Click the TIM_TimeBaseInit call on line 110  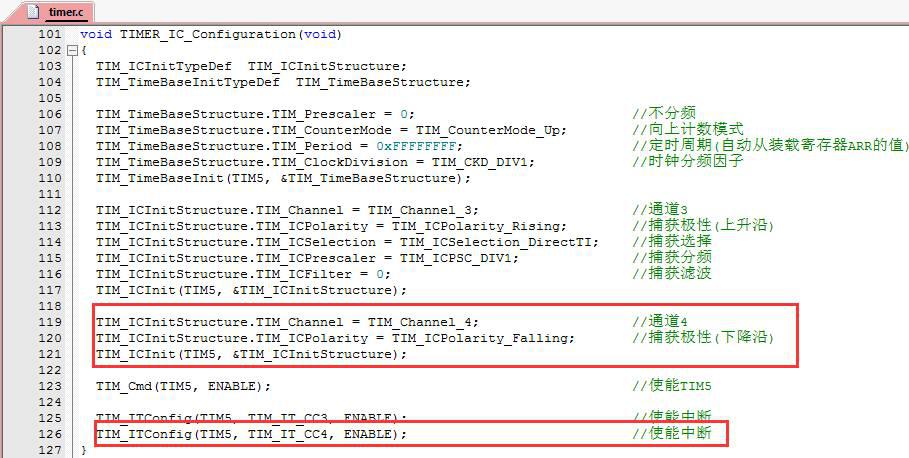pos(283,178)
